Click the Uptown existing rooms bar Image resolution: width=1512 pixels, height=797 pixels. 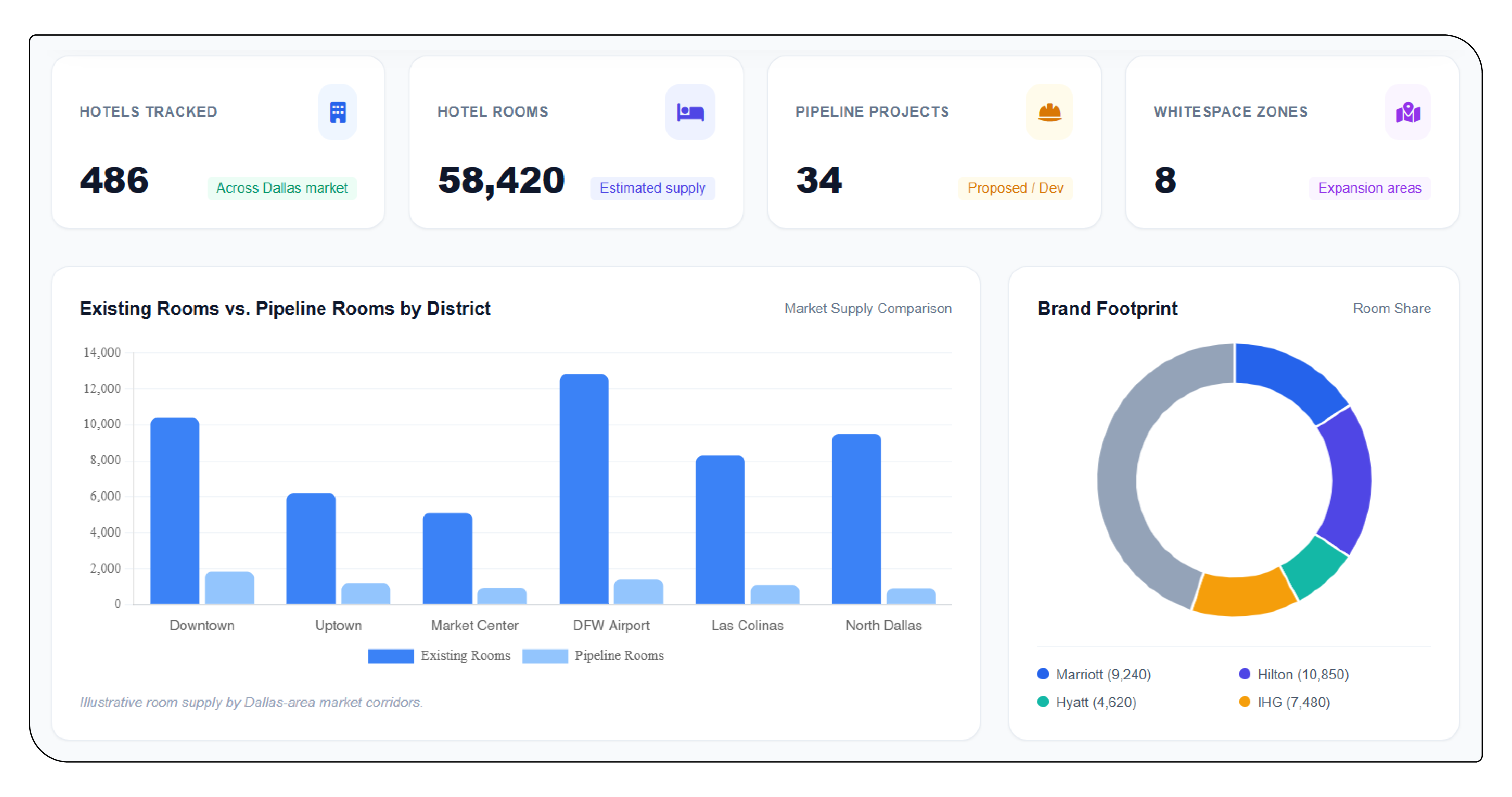coord(311,548)
